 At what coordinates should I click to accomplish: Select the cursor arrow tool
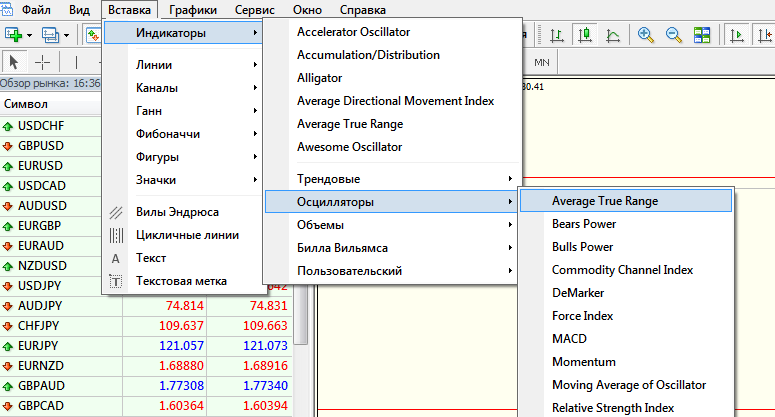tap(14, 62)
